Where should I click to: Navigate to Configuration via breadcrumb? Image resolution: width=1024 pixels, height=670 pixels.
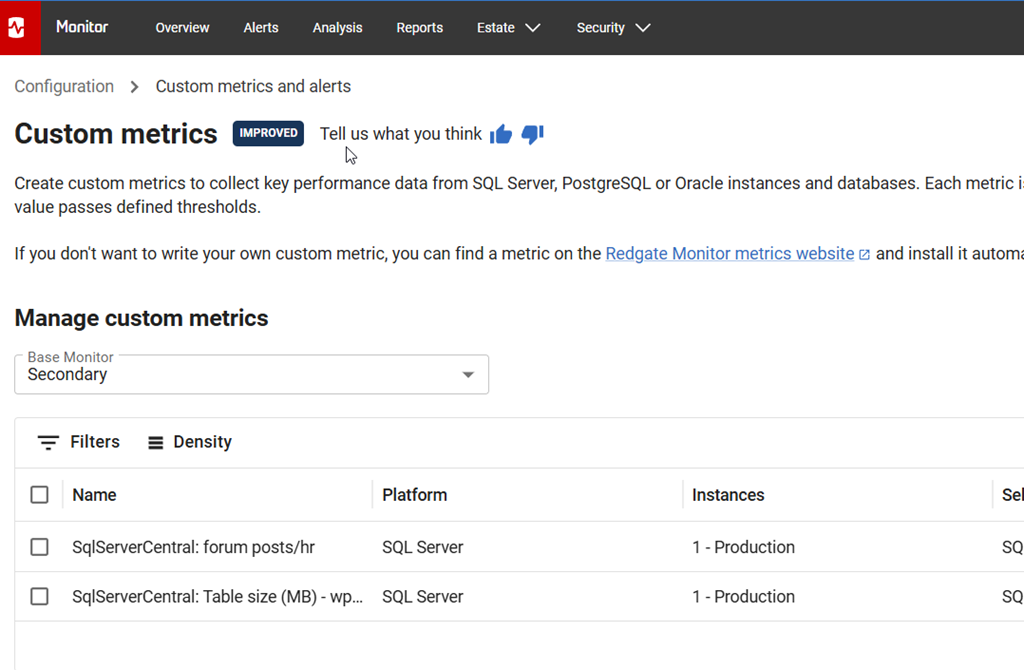pyautogui.click(x=64, y=87)
